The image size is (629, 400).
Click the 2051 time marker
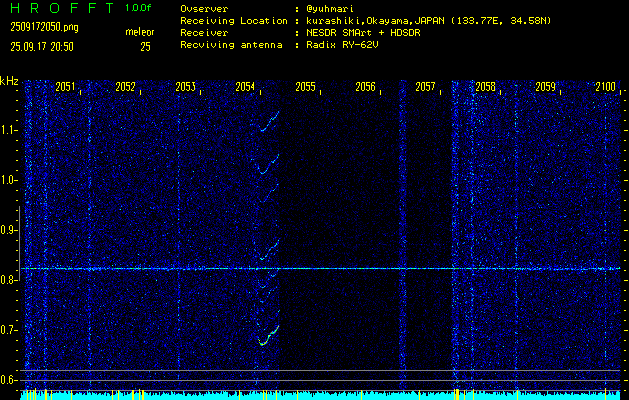coord(65,87)
